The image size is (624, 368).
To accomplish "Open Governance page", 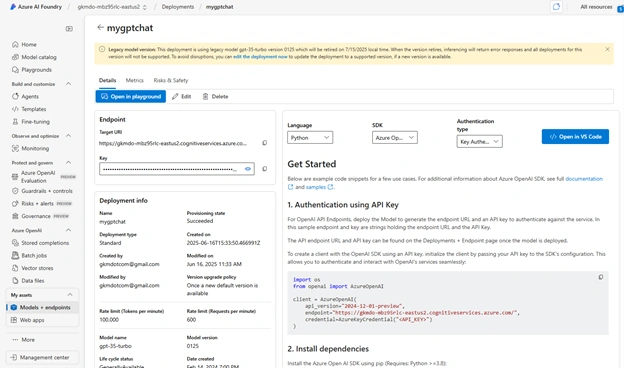I will [40, 216].
